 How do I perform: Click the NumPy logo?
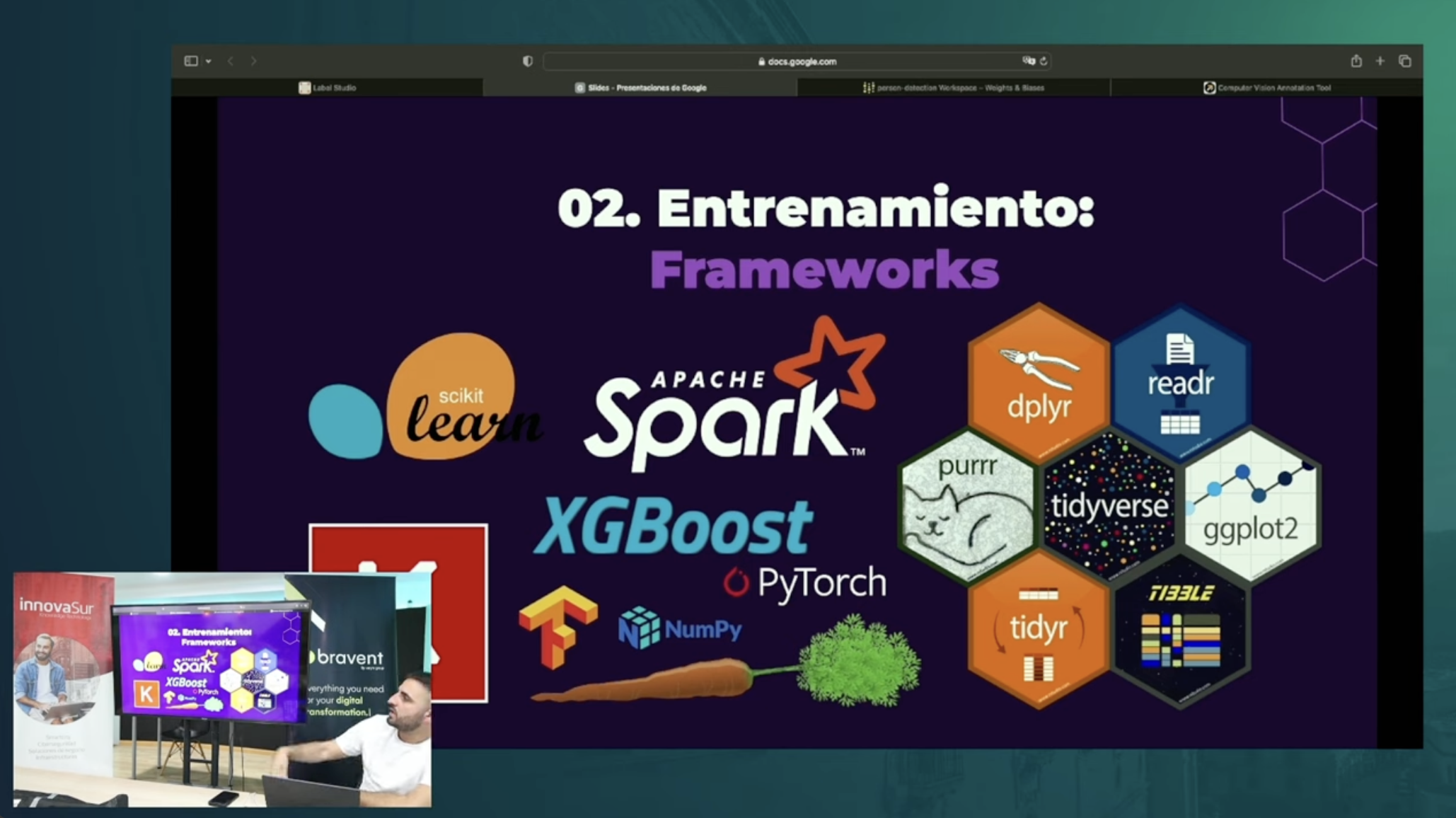[680, 628]
